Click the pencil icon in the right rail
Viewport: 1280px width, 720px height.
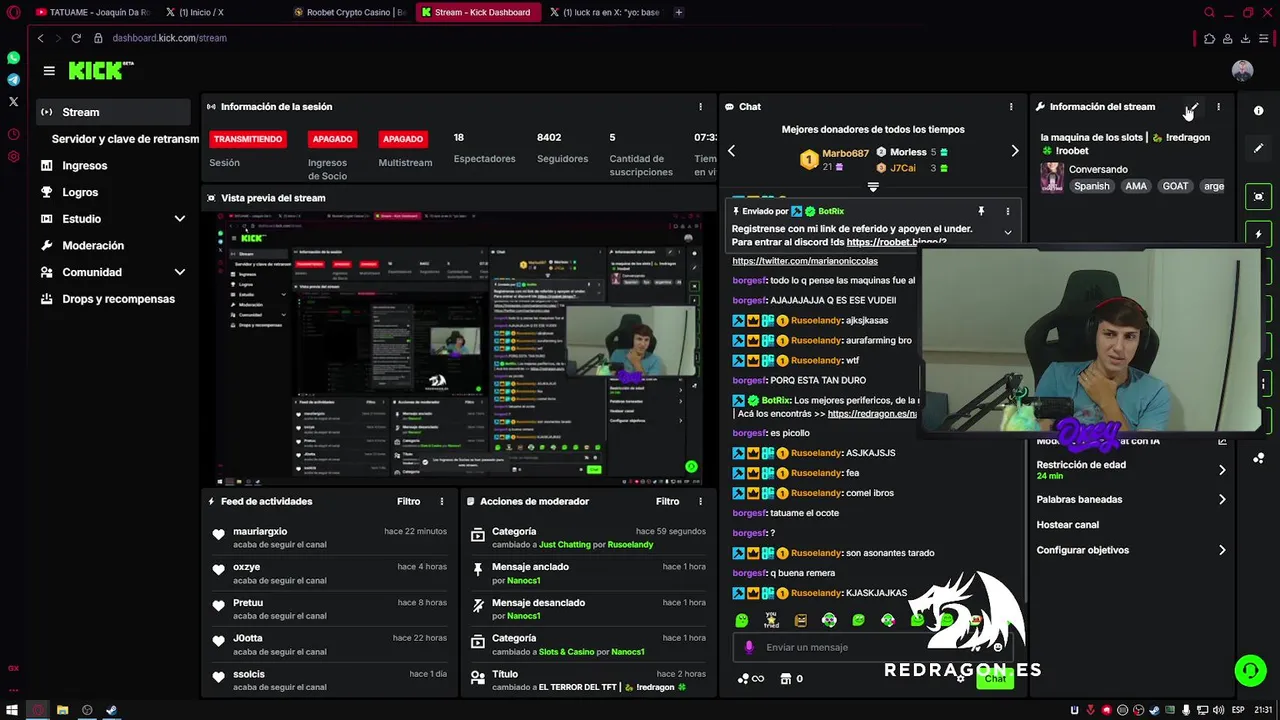pyautogui.click(x=1259, y=148)
